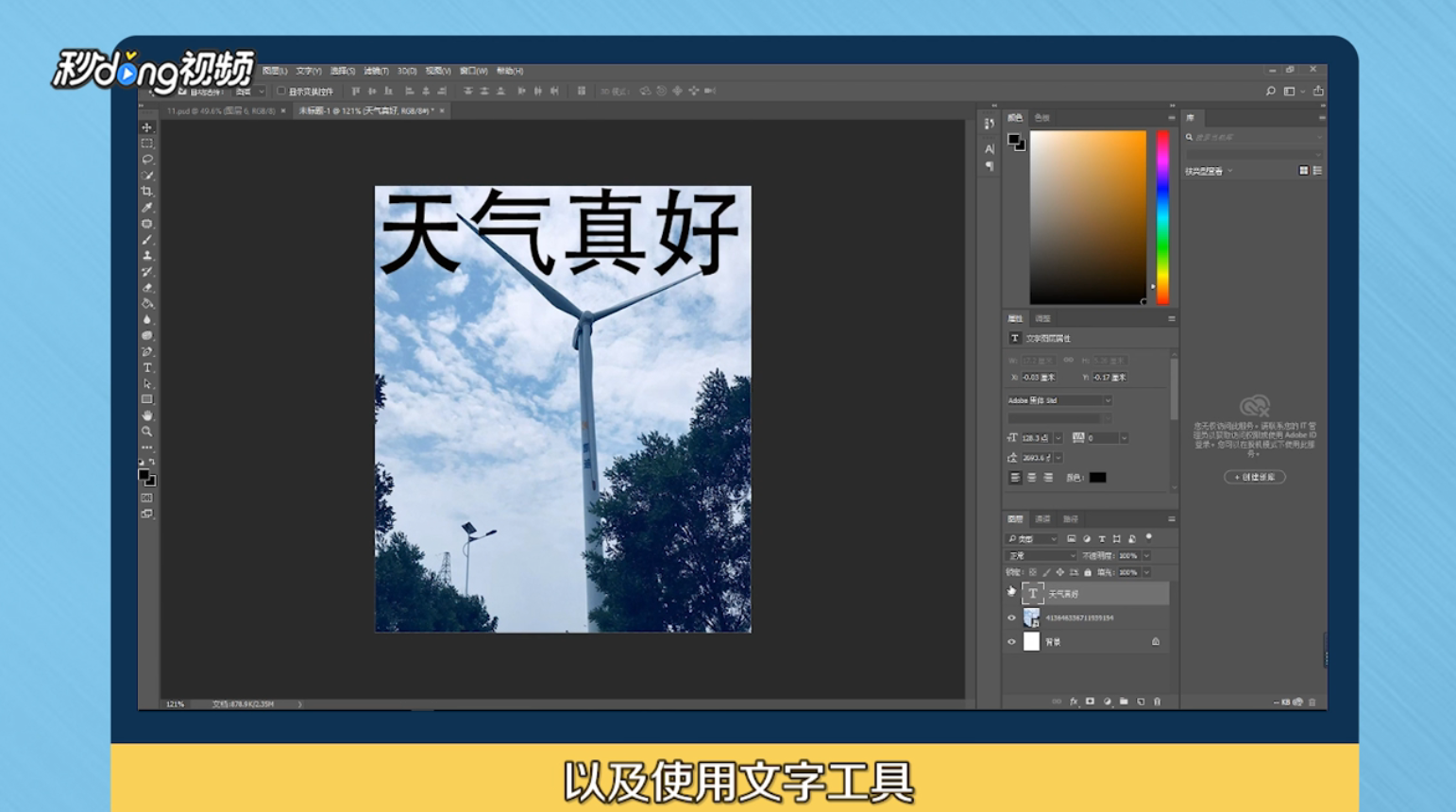Open the 选择(S) Select menu
Viewport: 1456px width, 812px height.
click(x=343, y=71)
